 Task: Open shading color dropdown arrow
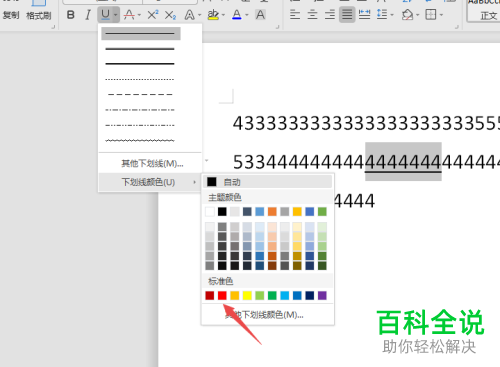418,15
